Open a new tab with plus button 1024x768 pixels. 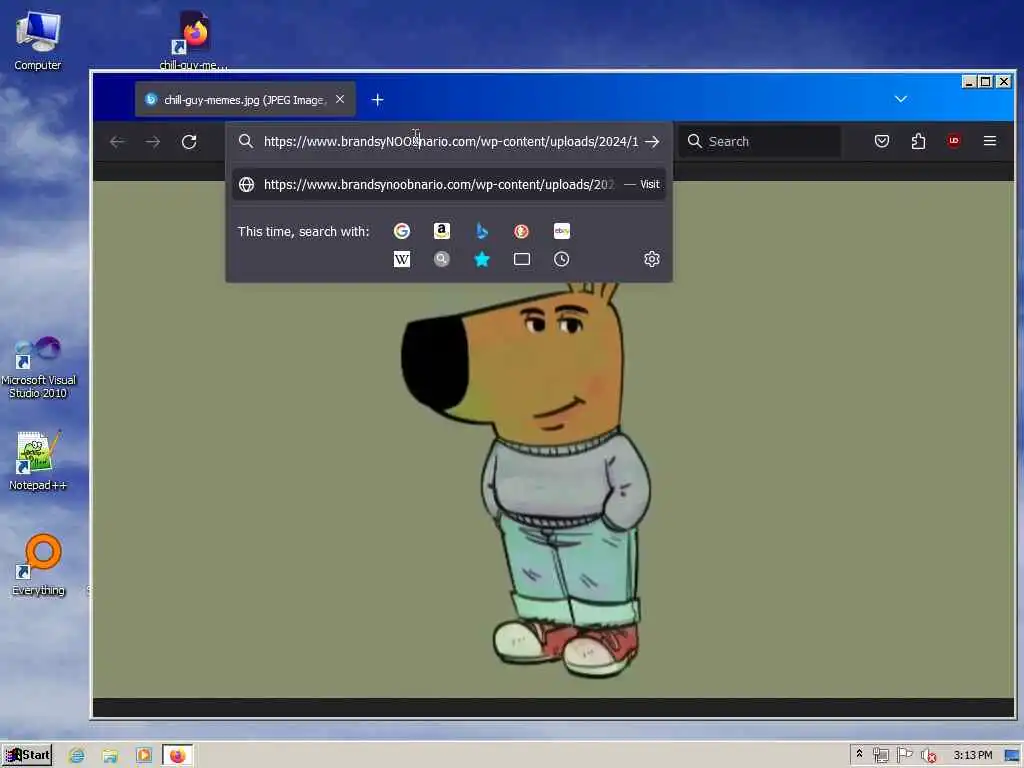[377, 100]
